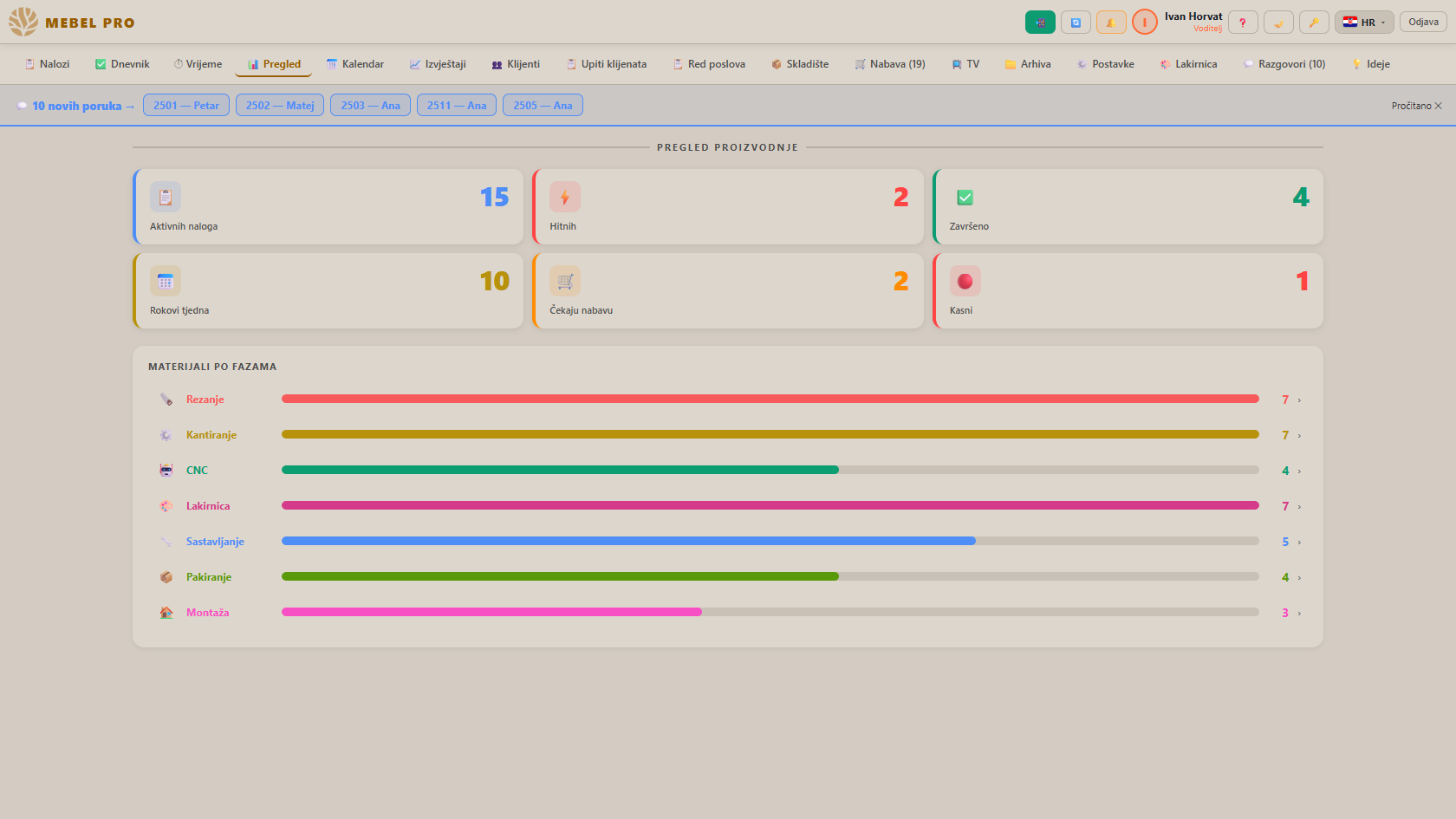Open help with the question mark icon

1243,23
